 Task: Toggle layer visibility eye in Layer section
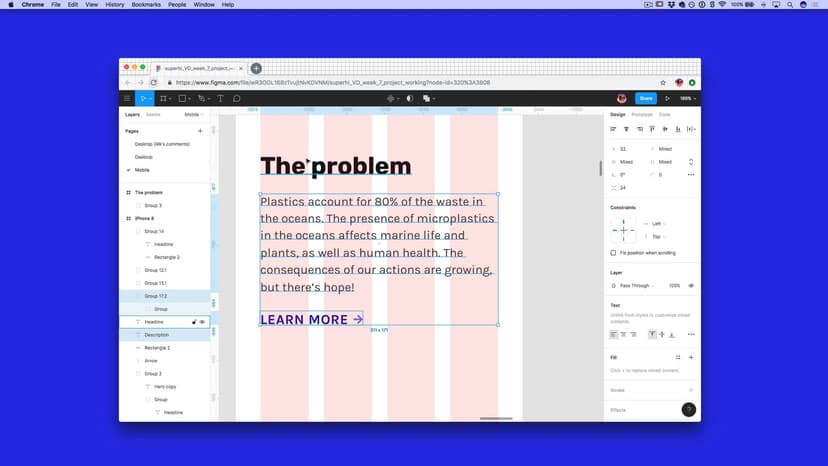(x=691, y=285)
